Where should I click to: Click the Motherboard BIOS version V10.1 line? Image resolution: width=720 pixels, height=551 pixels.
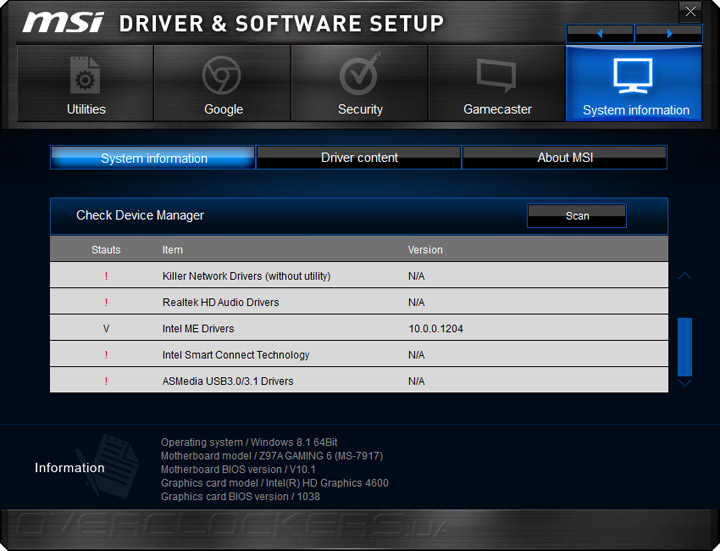click(x=238, y=469)
